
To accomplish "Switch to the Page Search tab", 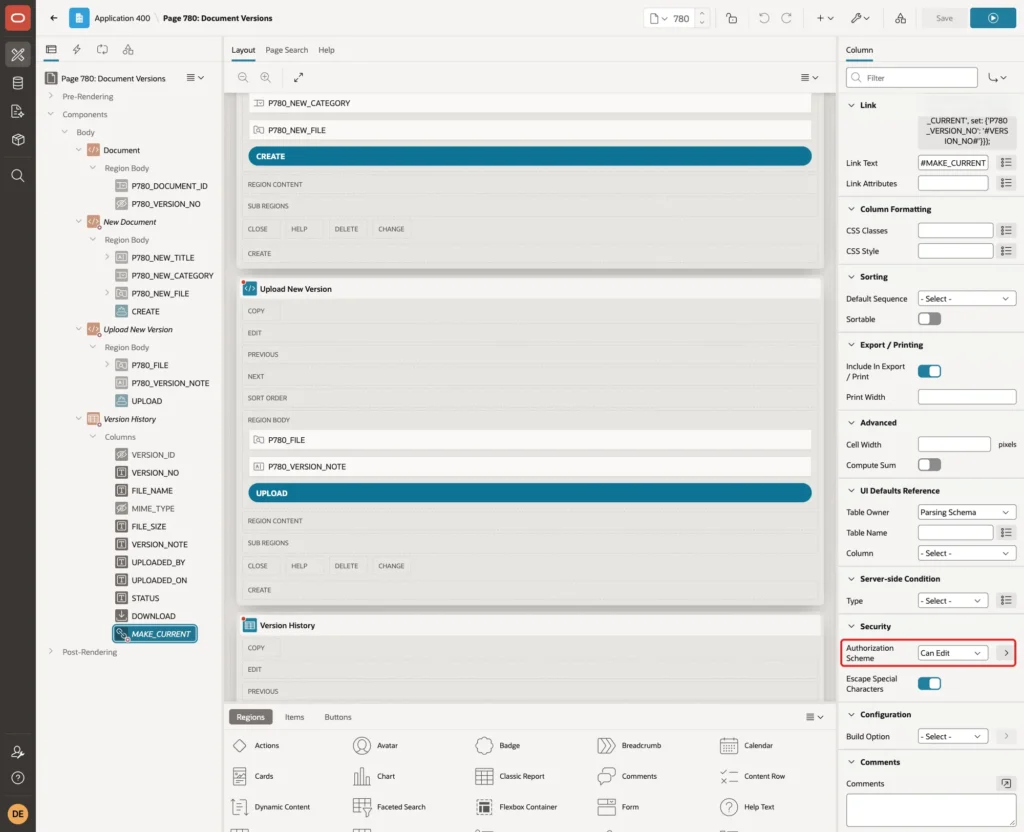I will pos(286,50).
